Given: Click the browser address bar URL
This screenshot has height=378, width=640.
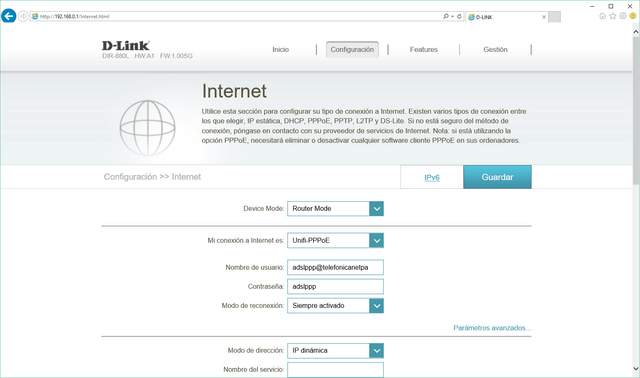Looking at the screenshot, I should click(x=75, y=16).
